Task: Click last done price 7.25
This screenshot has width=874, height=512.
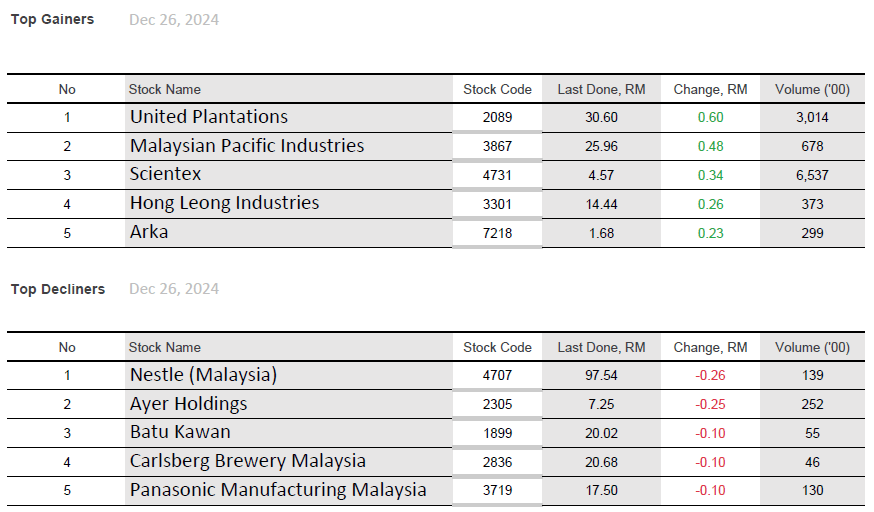Action: point(601,404)
